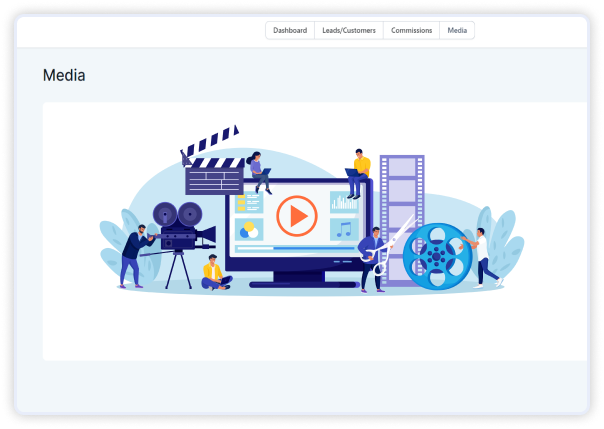The height and width of the screenshot is (429, 604).
Task: Click the person pushing the film reel
Action: [482, 256]
